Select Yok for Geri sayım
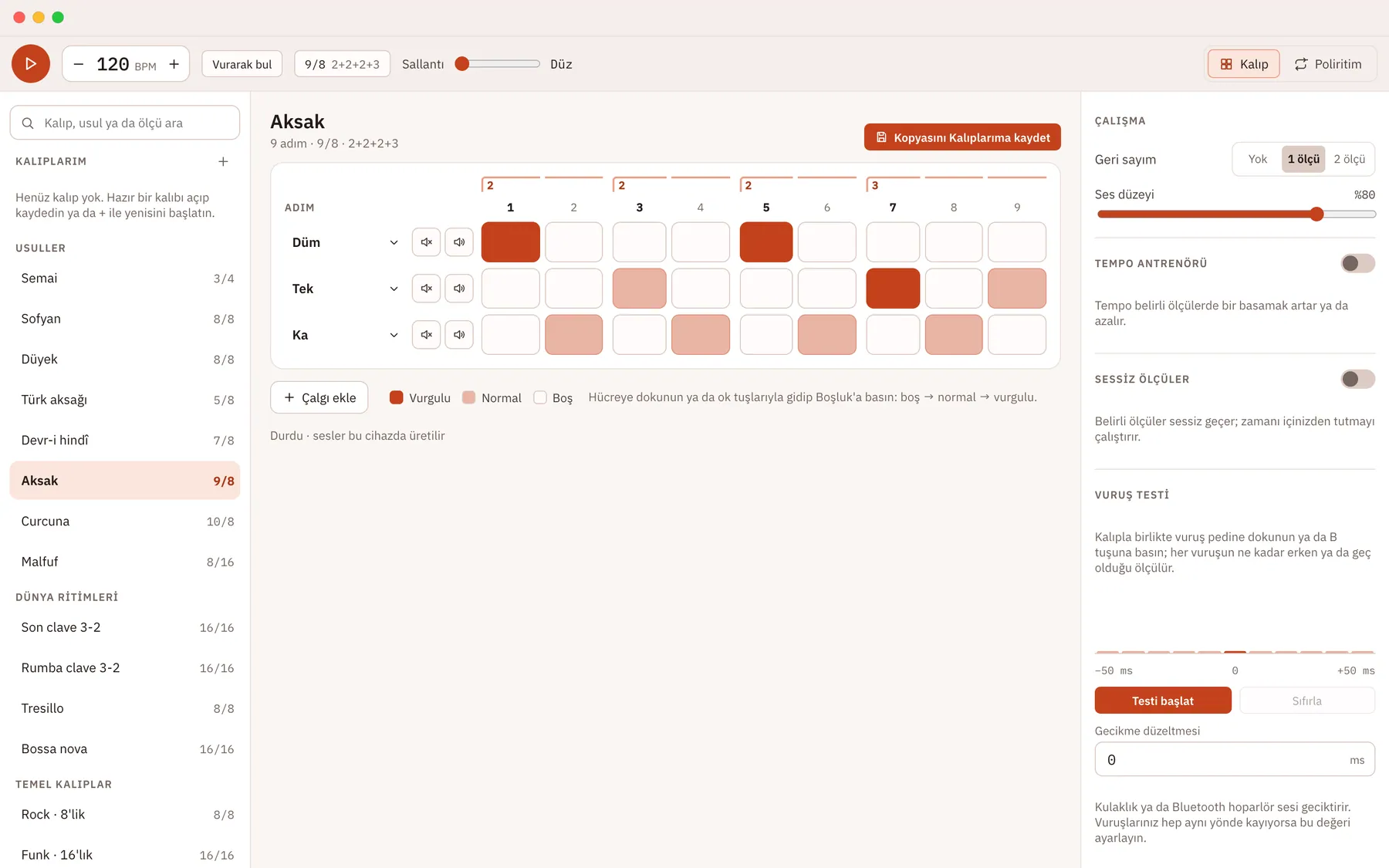This screenshot has height=868, width=1389. coord(1257,159)
